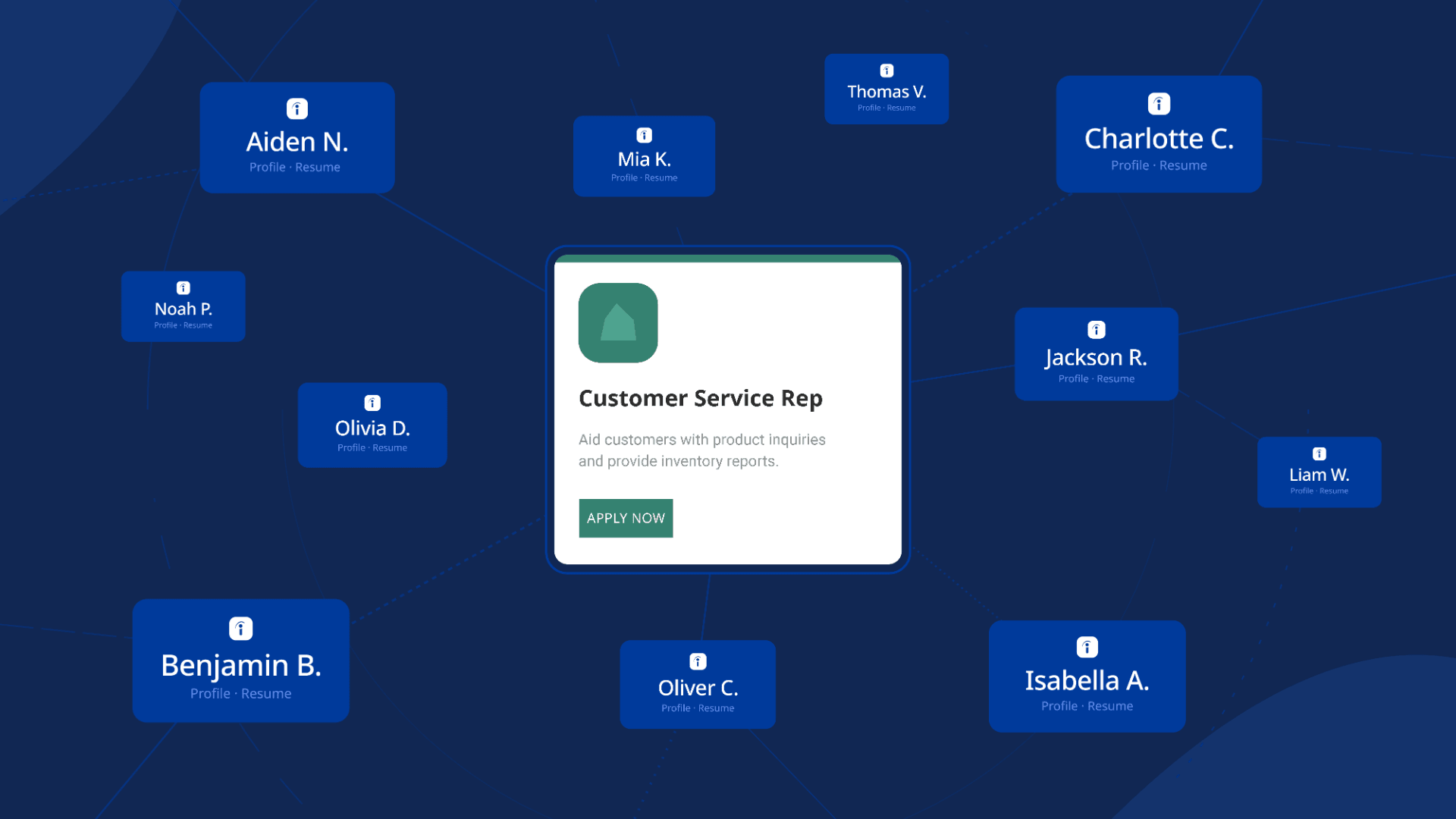
Task: Select the Noah P. name text
Action: (x=184, y=309)
